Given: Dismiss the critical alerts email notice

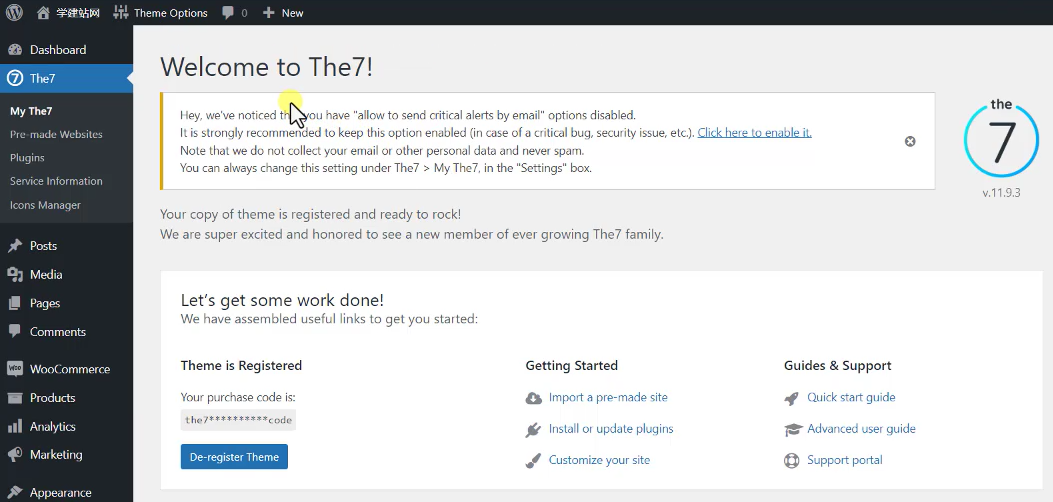Looking at the screenshot, I should tap(910, 141).
